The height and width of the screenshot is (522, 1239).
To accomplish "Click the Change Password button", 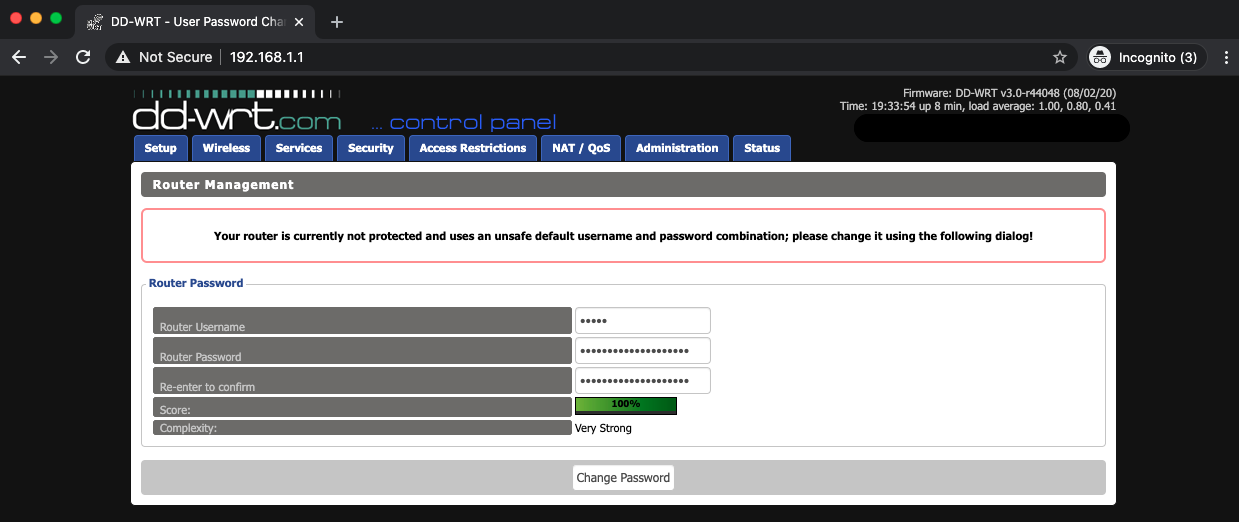I will [x=623, y=477].
